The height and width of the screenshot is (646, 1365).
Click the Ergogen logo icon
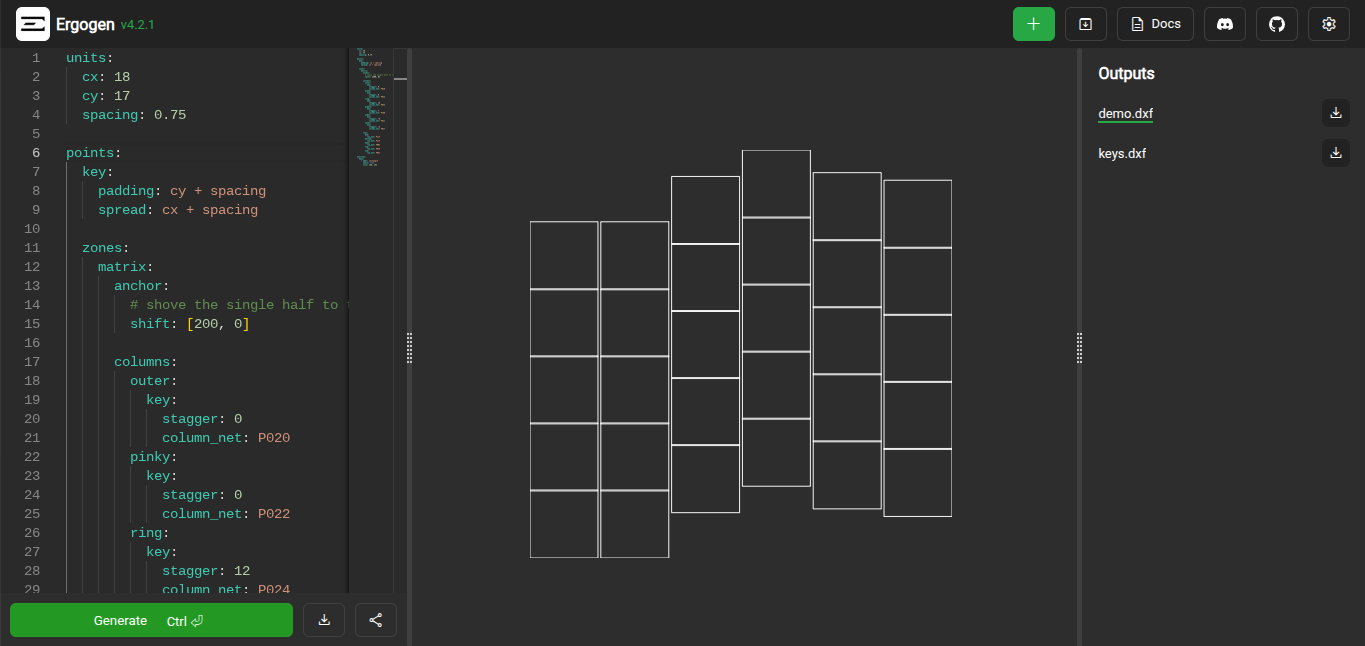click(33, 24)
